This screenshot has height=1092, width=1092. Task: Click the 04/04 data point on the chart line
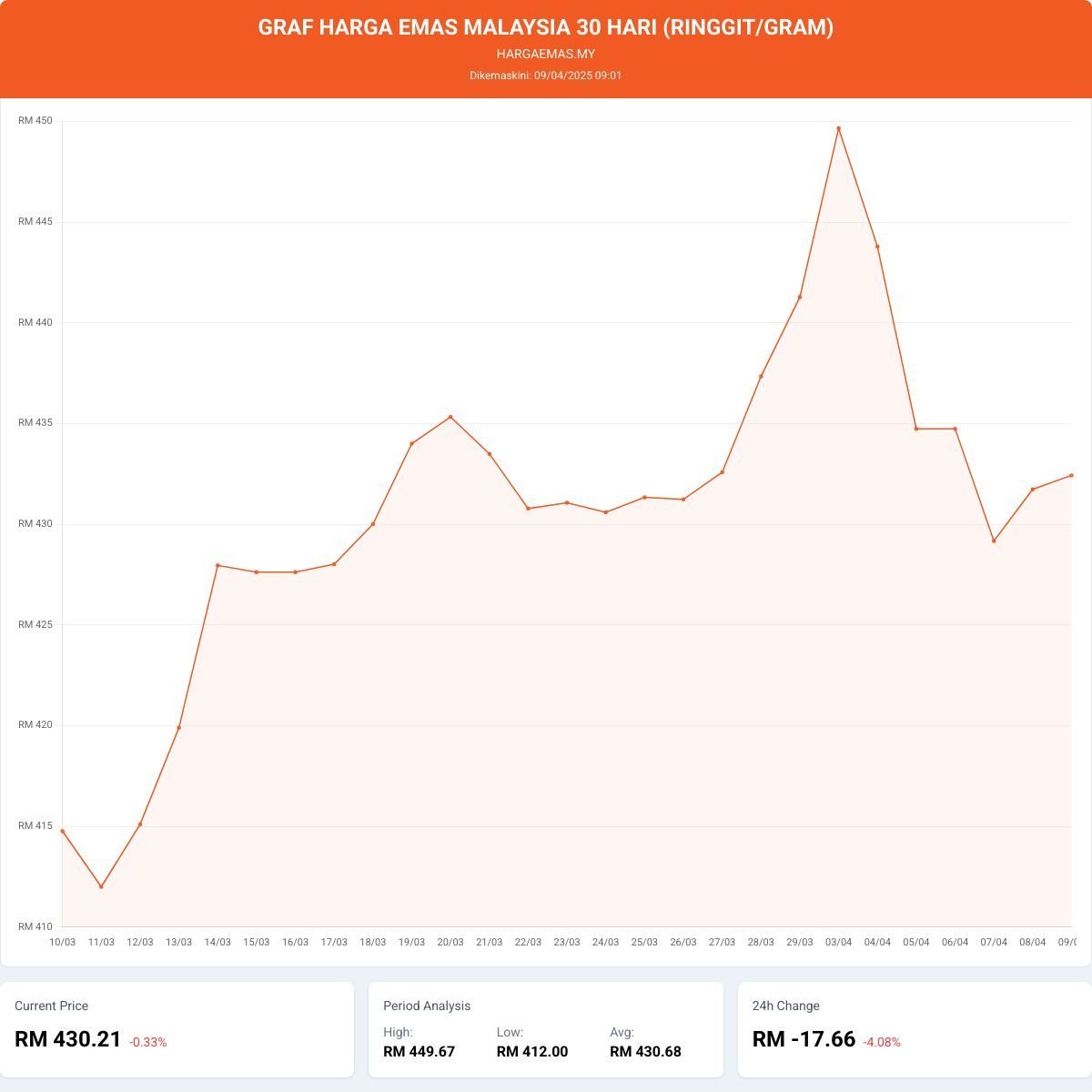coord(877,247)
